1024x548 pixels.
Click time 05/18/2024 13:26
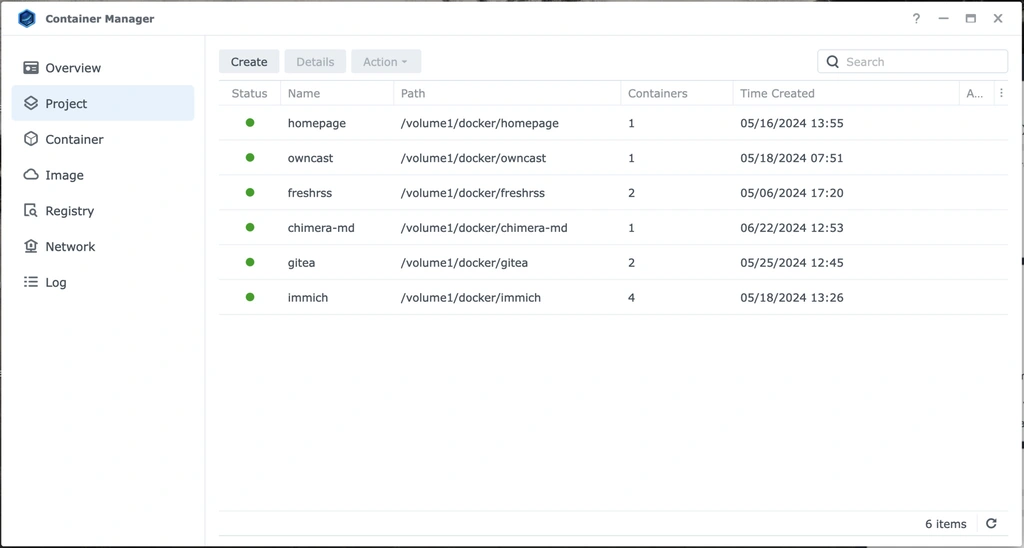792,297
